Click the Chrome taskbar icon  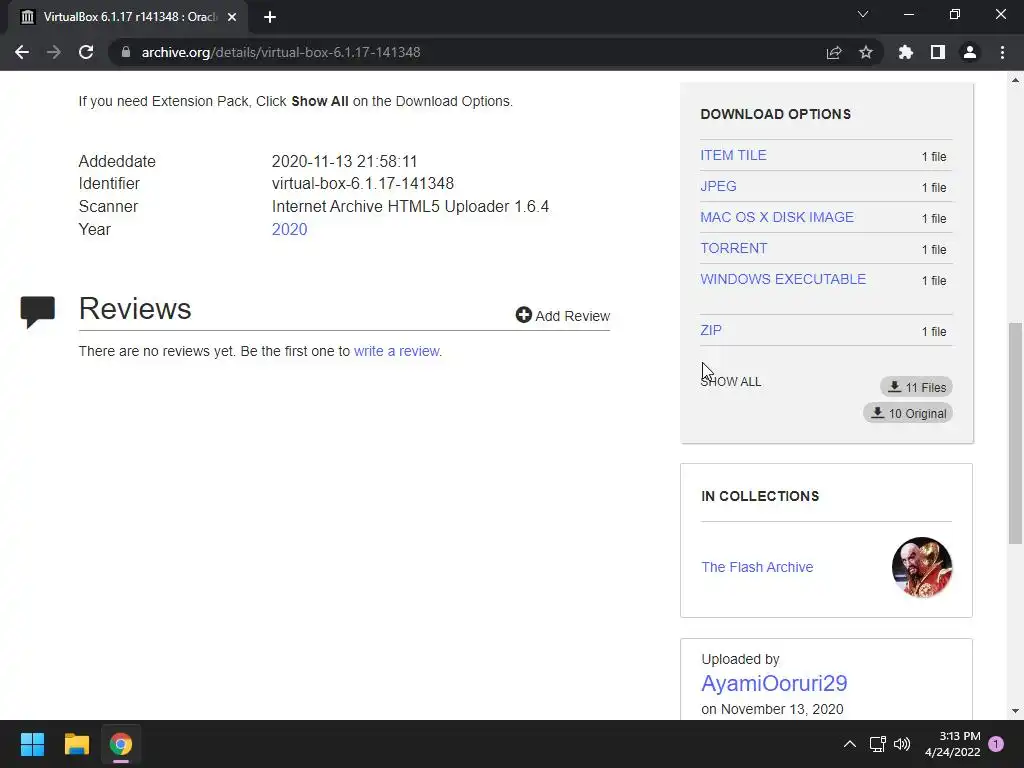(x=121, y=744)
